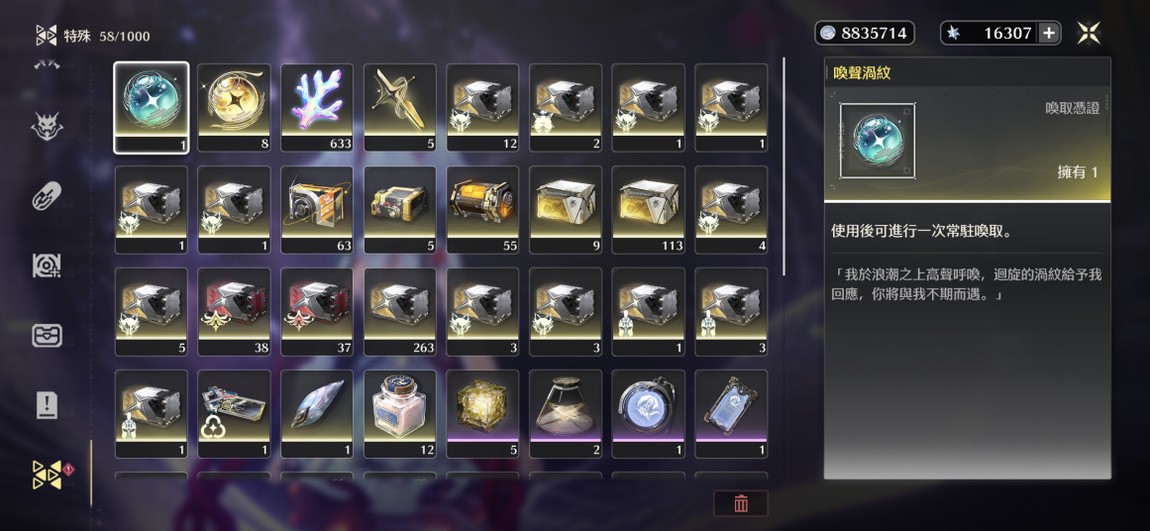1150x531 pixels.
Task: Open the trash delete icon
Action: click(x=741, y=503)
